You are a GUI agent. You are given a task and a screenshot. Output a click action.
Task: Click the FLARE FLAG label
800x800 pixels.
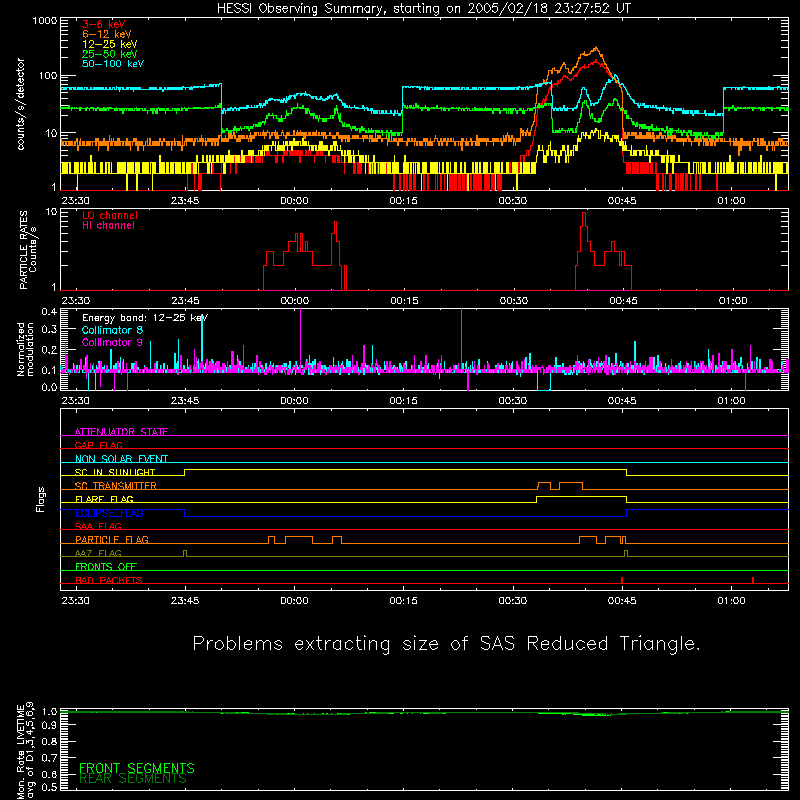click(104, 499)
